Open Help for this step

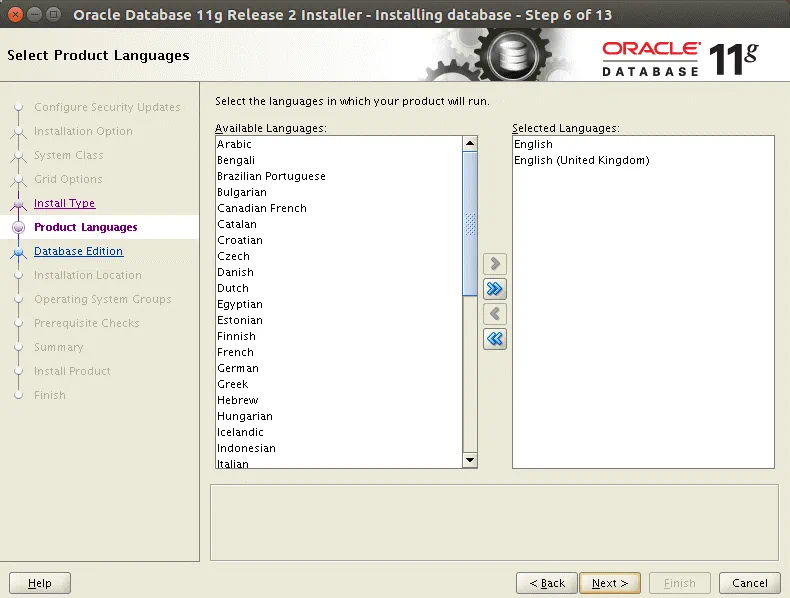[x=40, y=583]
